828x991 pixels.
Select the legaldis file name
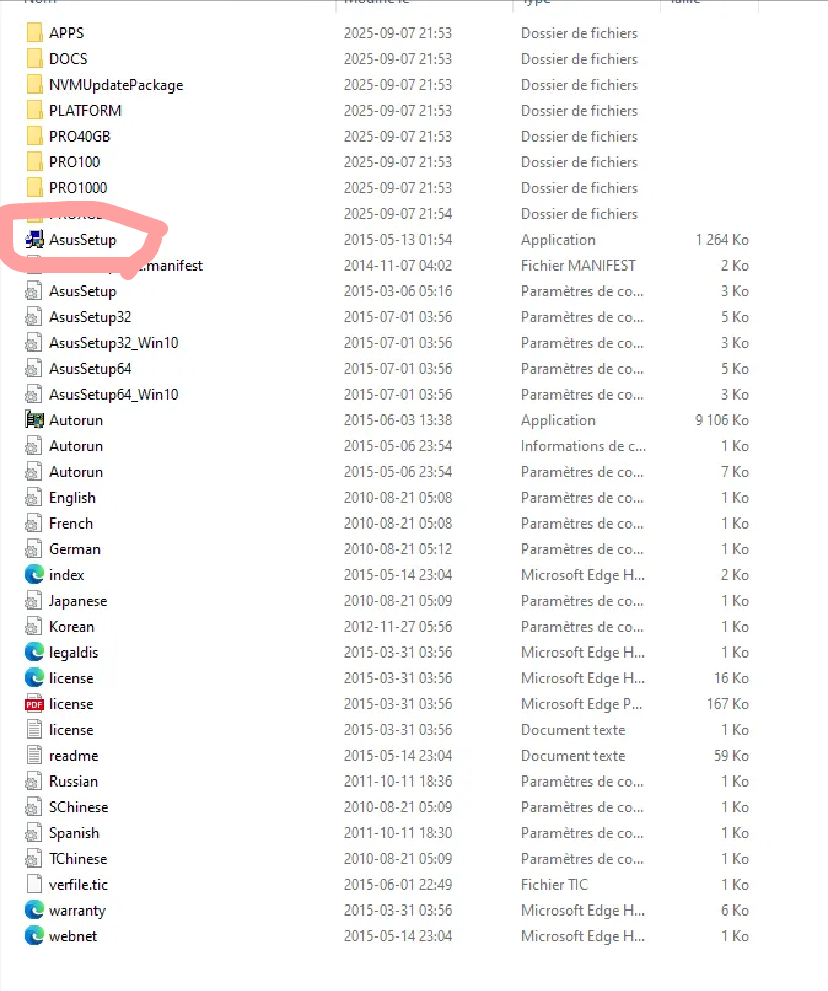point(74,652)
